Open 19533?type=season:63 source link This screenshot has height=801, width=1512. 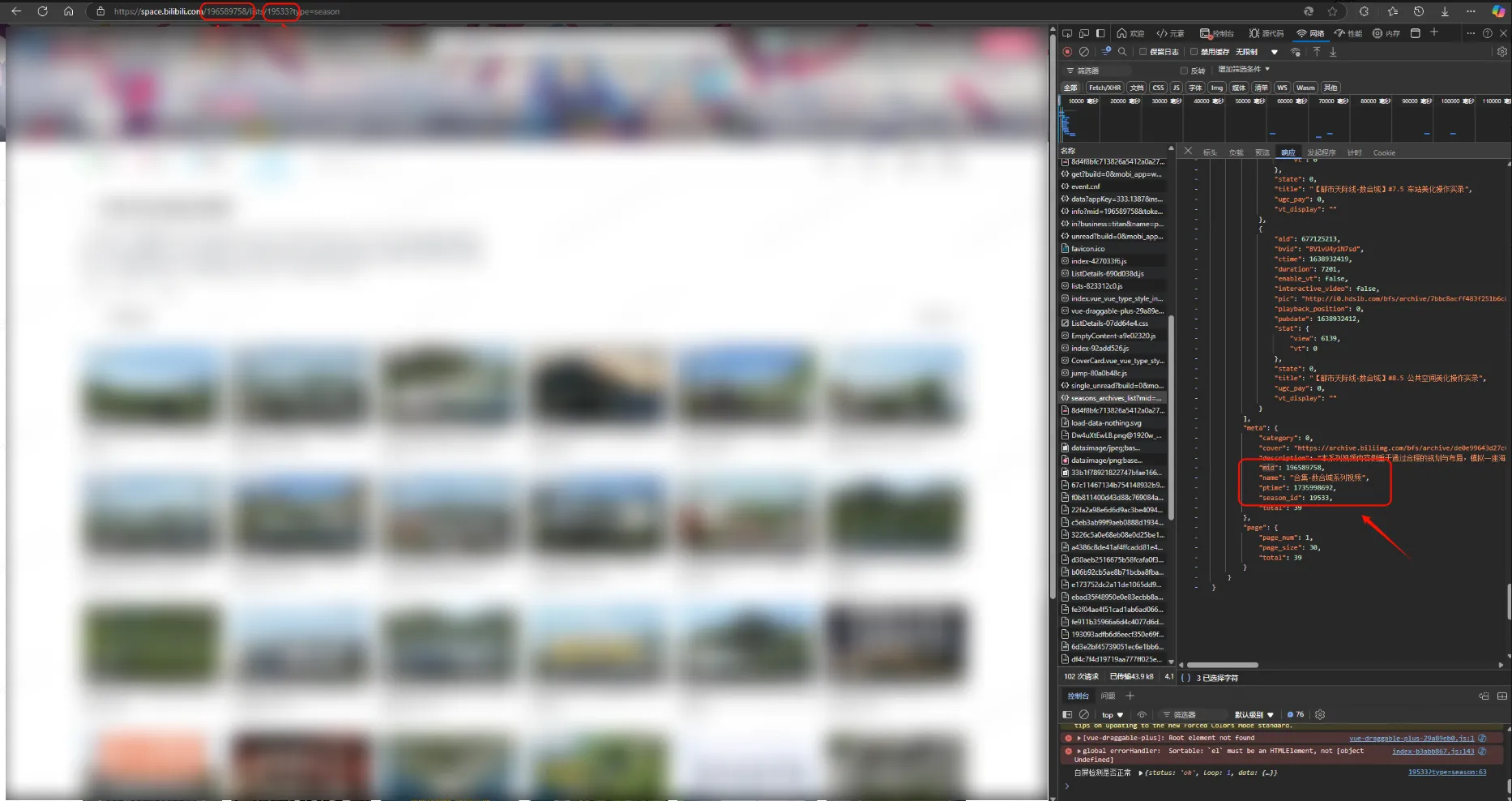pyautogui.click(x=1447, y=773)
